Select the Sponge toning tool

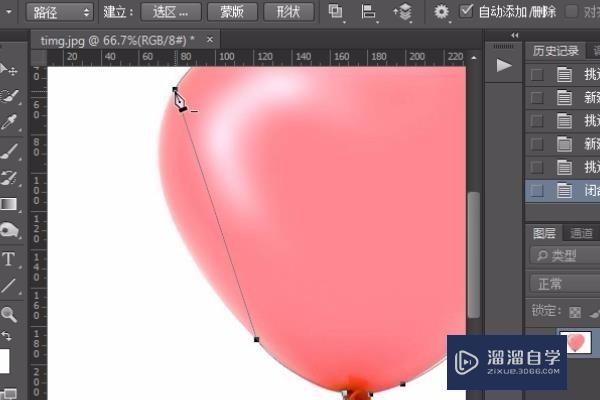pyautogui.click(x=9, y=231)
